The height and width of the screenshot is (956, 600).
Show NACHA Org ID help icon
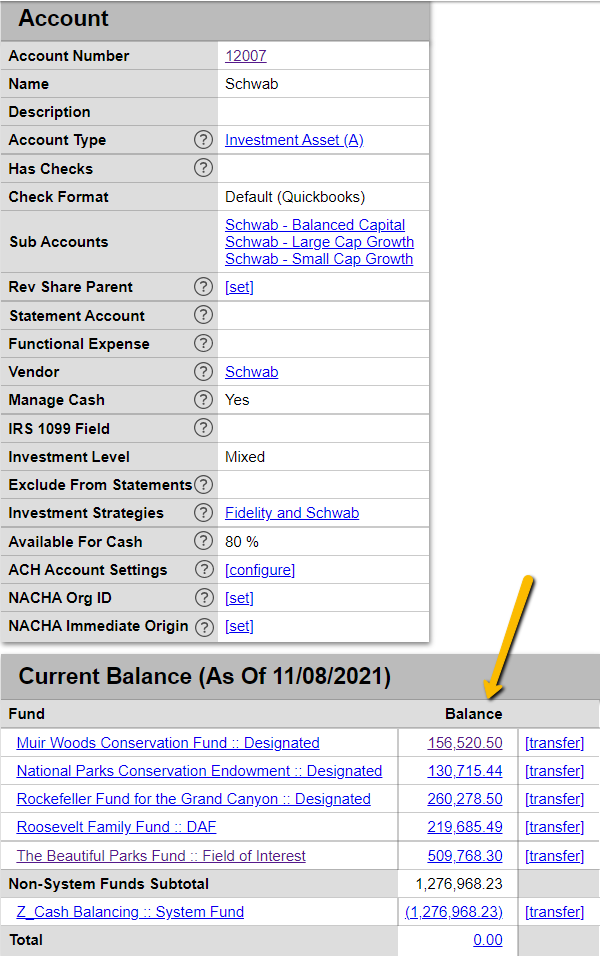[x=204, y=598]
